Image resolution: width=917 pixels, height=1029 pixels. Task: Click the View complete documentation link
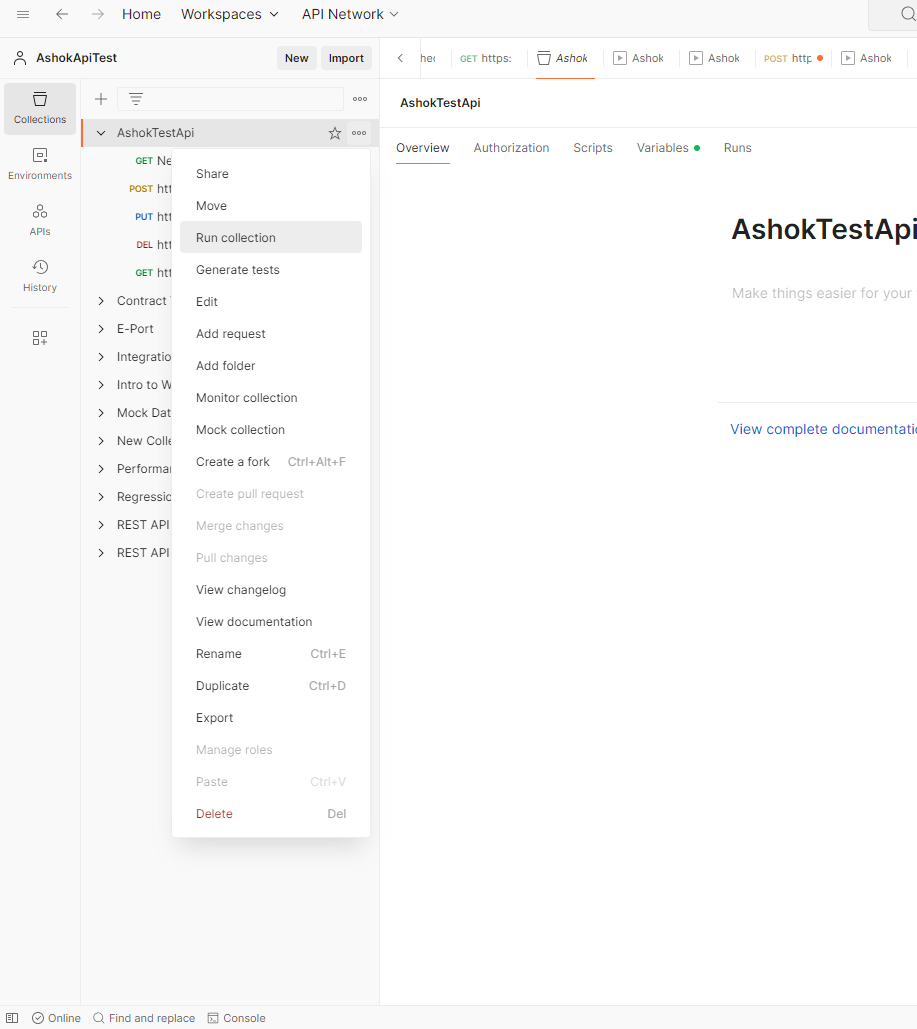pyautogui.click(x=823, y=429)
